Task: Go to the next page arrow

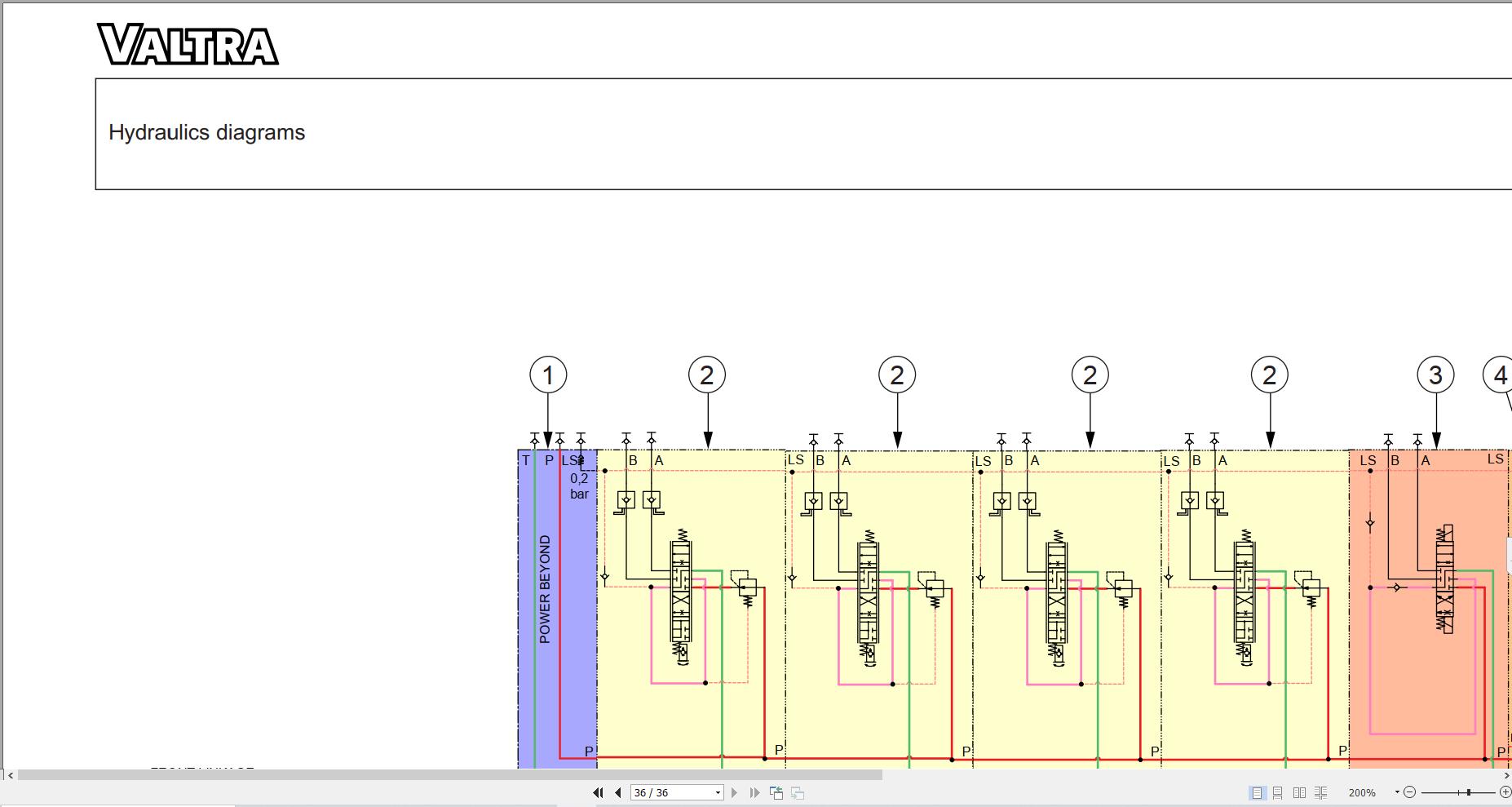Action: point(734,792)
